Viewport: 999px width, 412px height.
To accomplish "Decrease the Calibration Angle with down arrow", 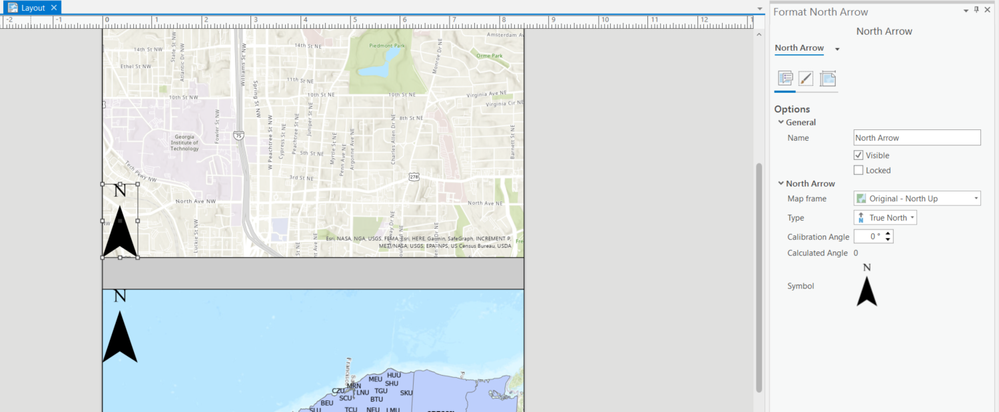I will pyautogui.click(x=889, y=240).
